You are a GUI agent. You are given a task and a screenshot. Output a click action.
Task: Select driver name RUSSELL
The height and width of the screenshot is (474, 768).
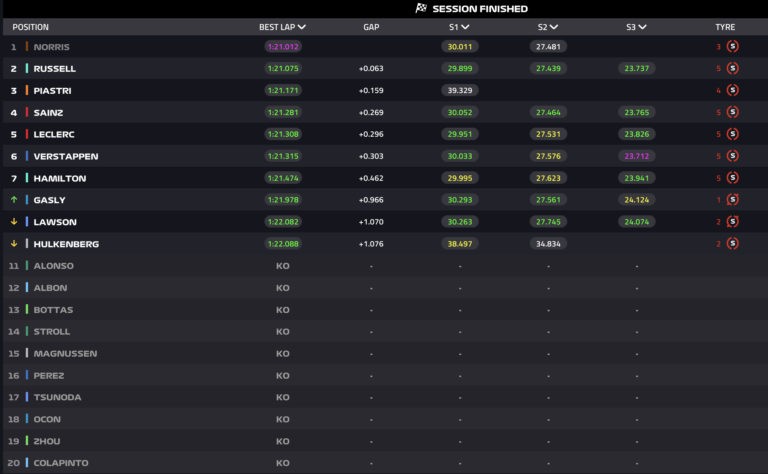54,68
